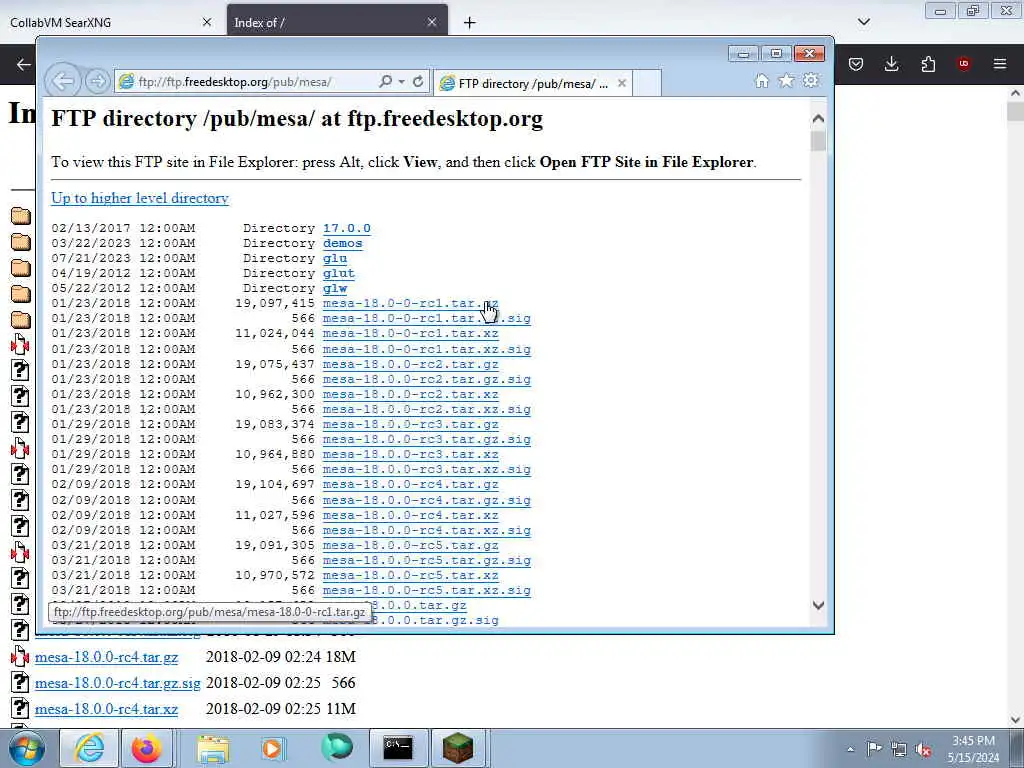Open the command prompt taskbar icon
Viewport: 1024px width, 768px height.
[x=398, y=748]
